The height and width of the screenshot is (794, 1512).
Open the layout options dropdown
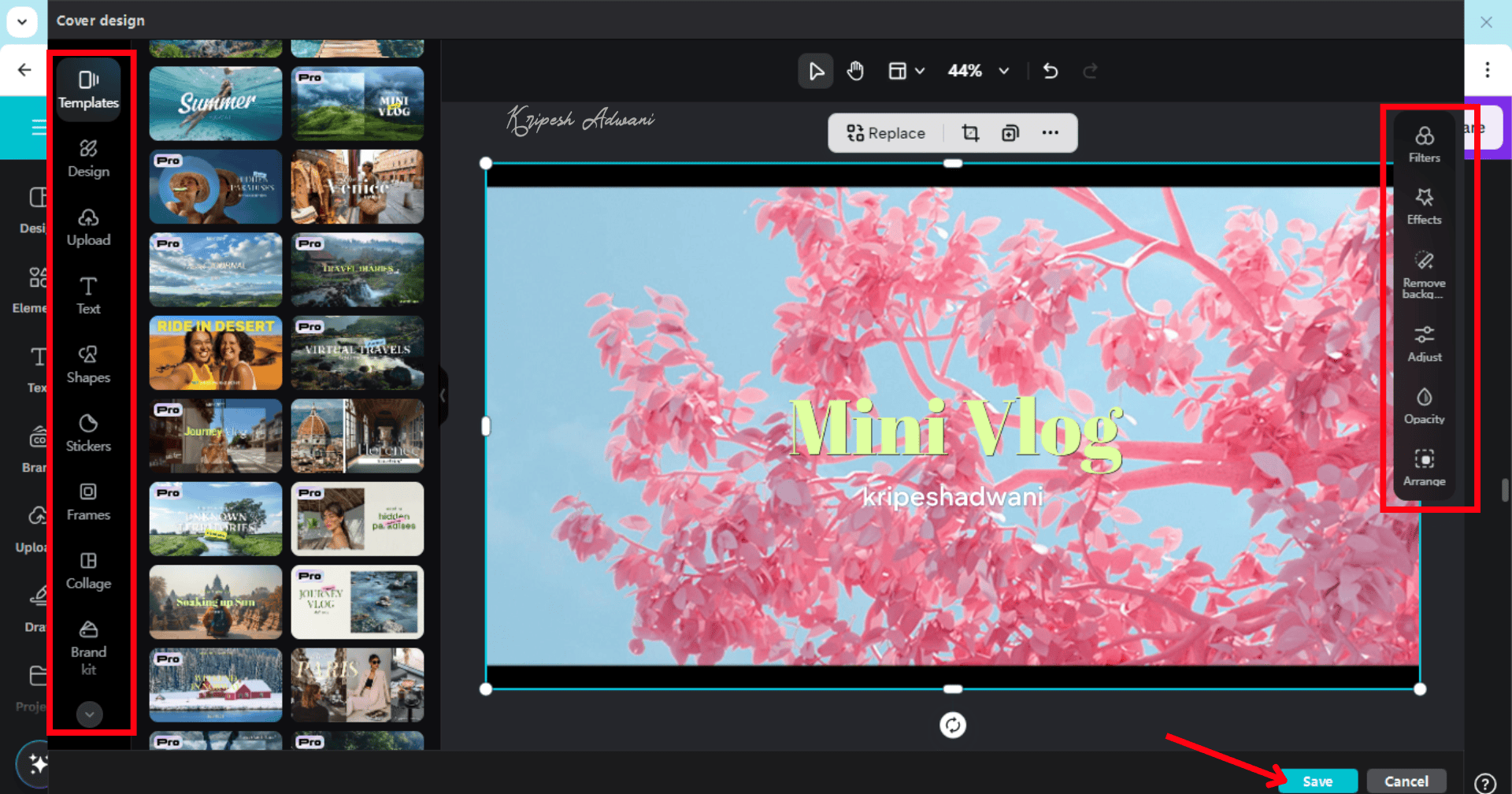click(906, 72)
